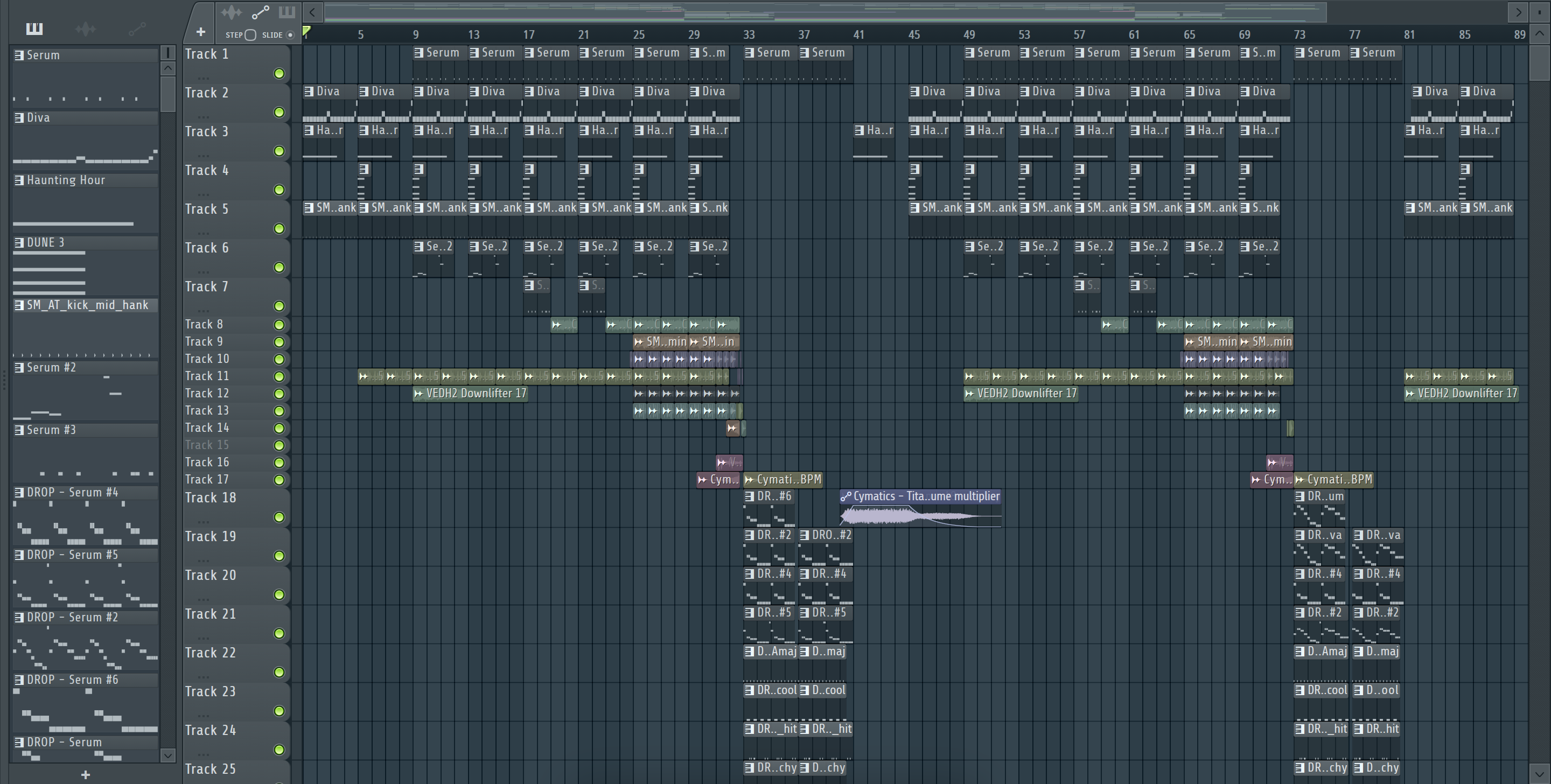Focus audio clips using the playlist waveform icon
1551x784 pixels.
231,12
